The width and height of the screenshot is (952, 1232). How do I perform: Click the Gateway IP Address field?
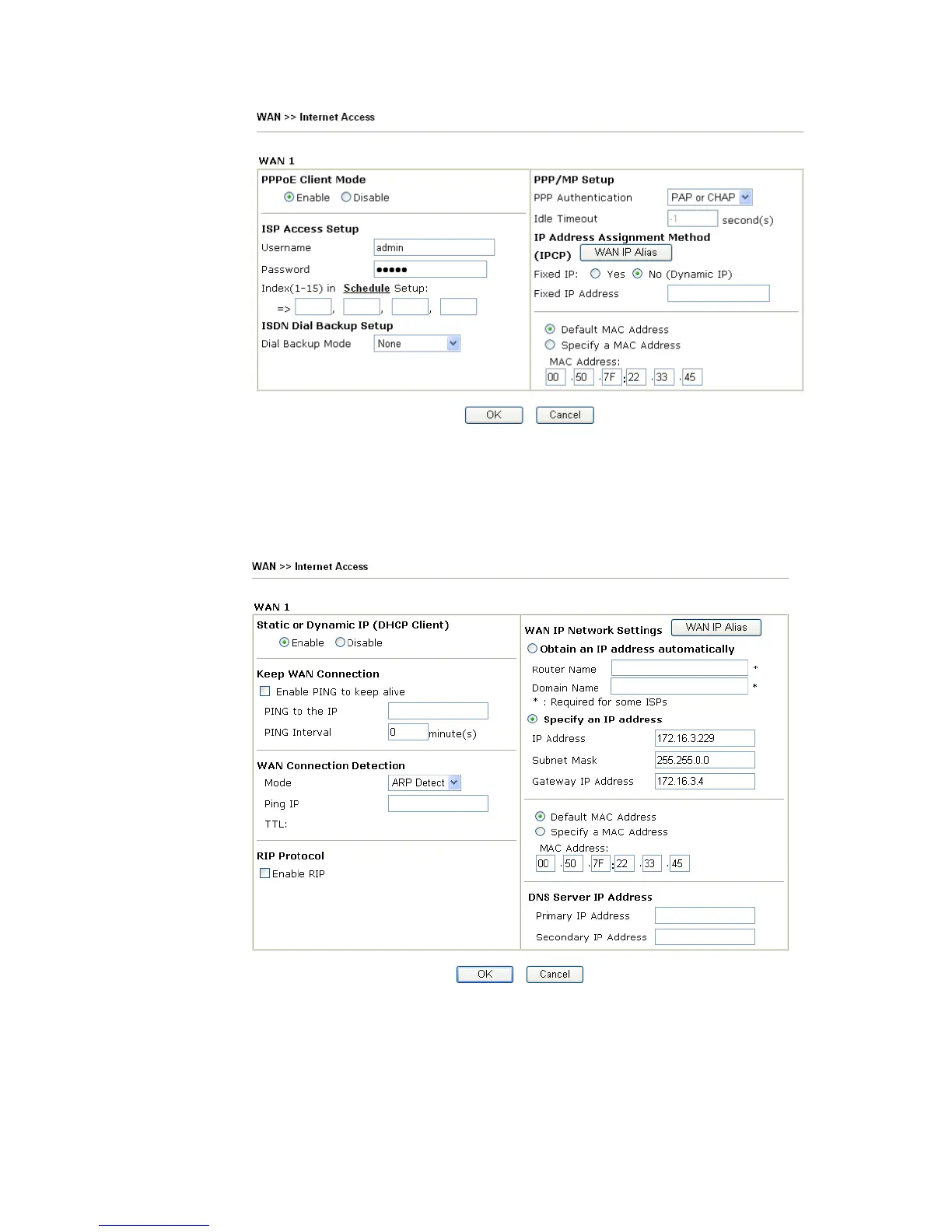pos(705,782)
